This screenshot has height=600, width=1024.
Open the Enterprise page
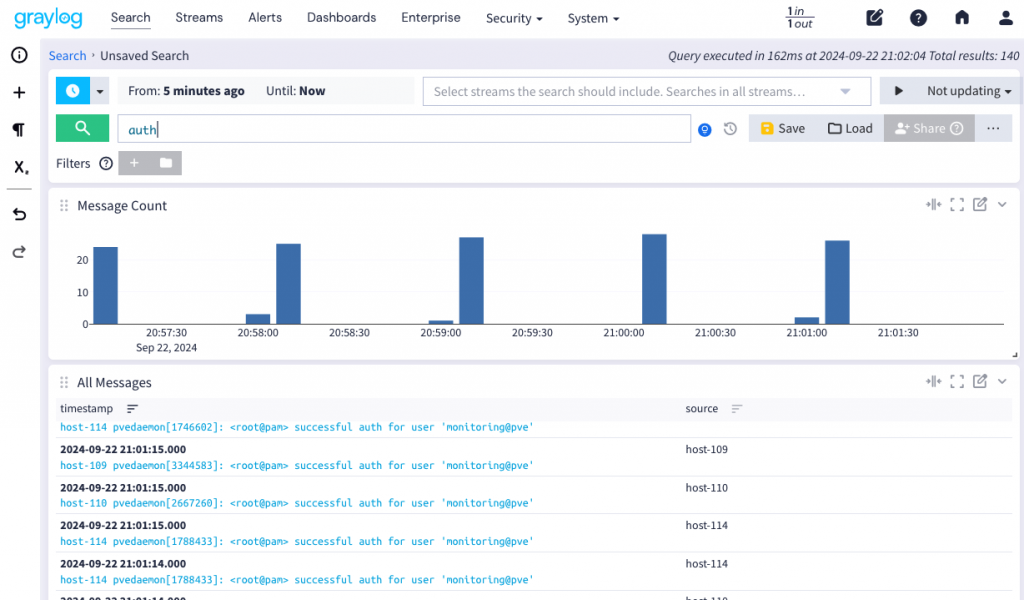[431, 18]
